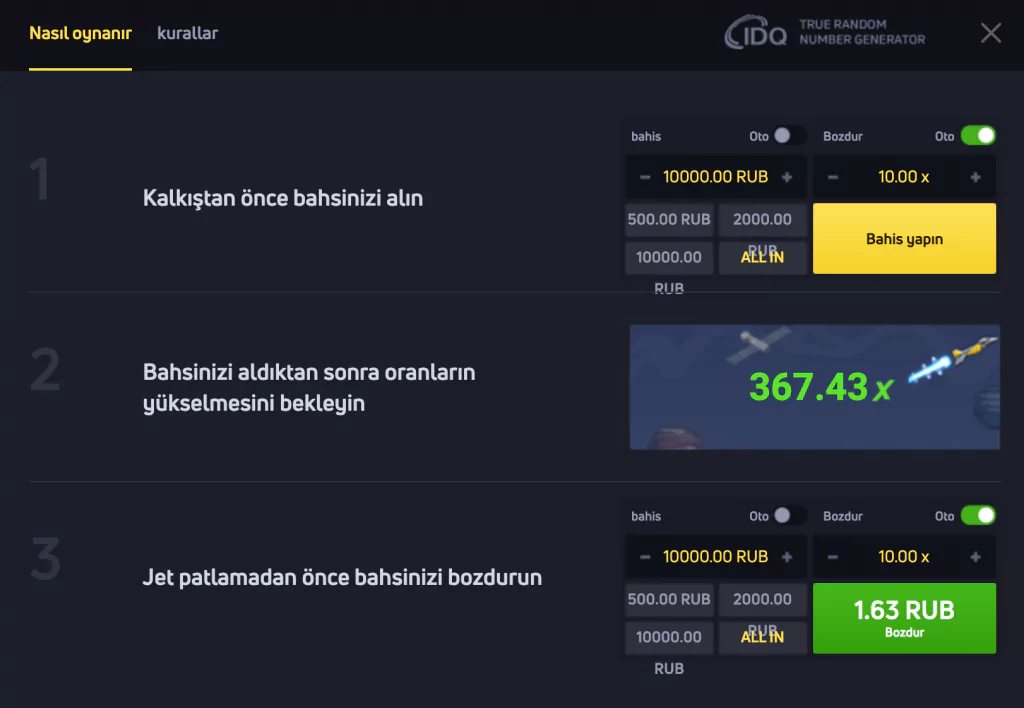Click the 10.00 x multiplier field in step 3
Screen dimensions: 1024x708
click(903, 557)
